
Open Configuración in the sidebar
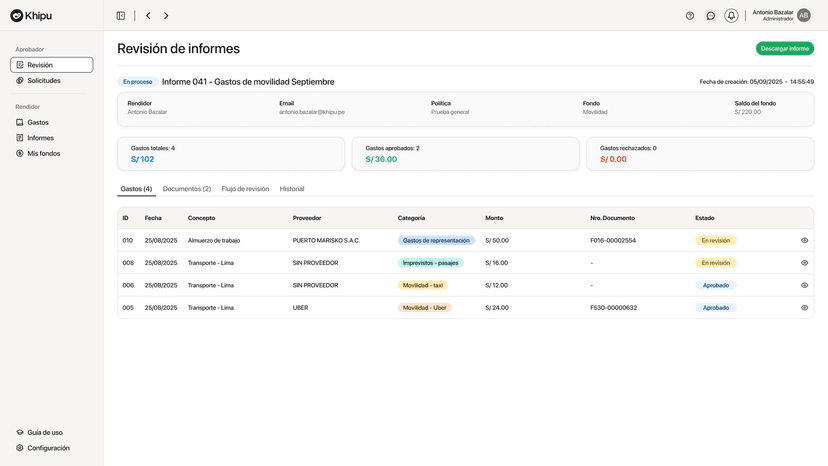pos(48,448)
